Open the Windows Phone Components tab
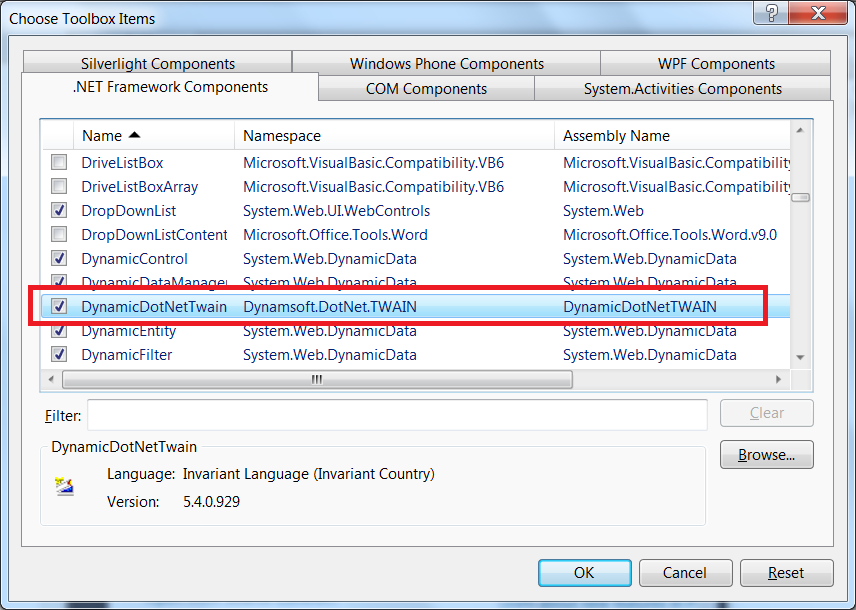Viewport: 856px width, 610px height. coord(447,64)
